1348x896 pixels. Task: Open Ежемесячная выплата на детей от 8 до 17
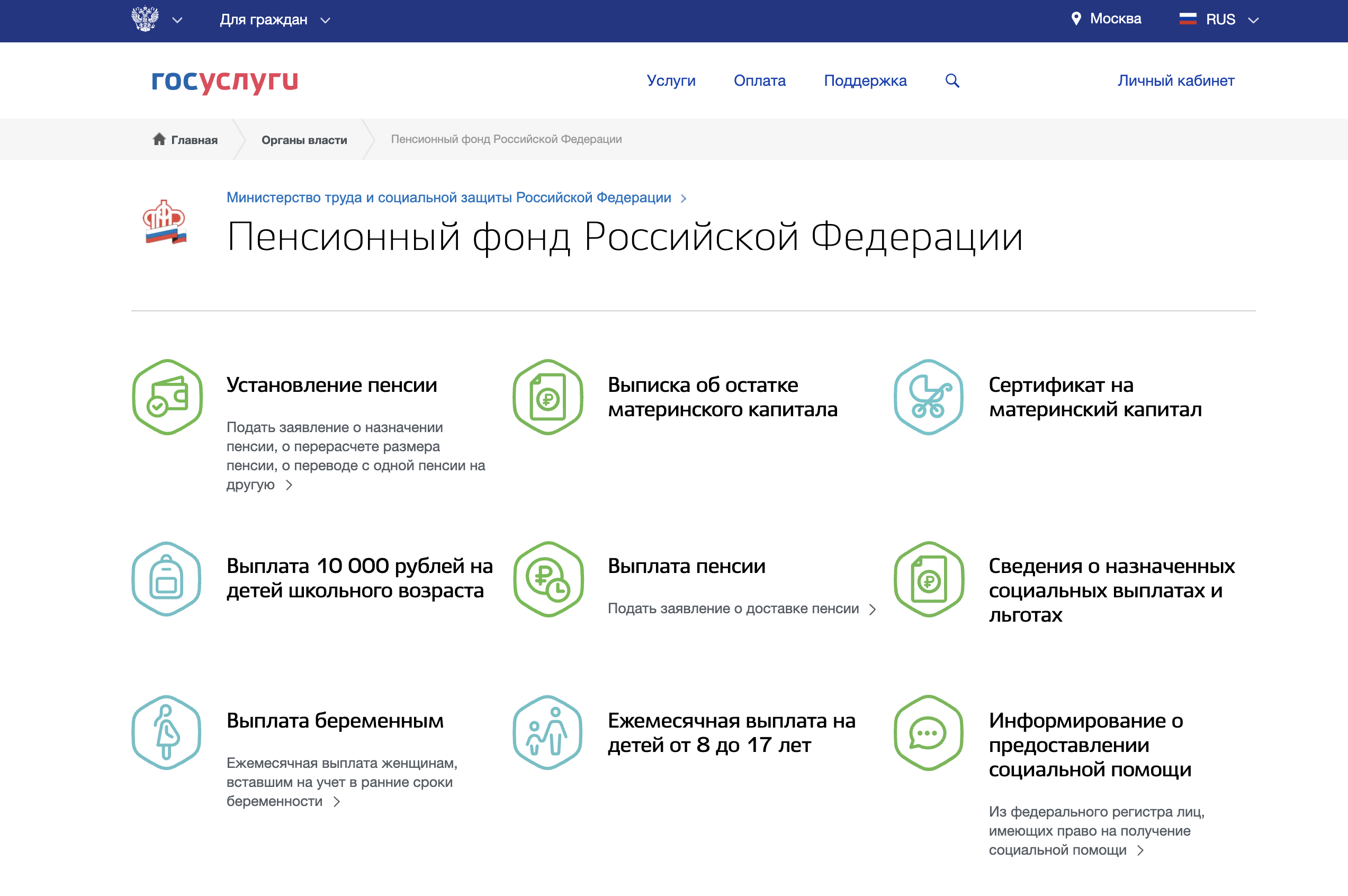tap(731, 732)
